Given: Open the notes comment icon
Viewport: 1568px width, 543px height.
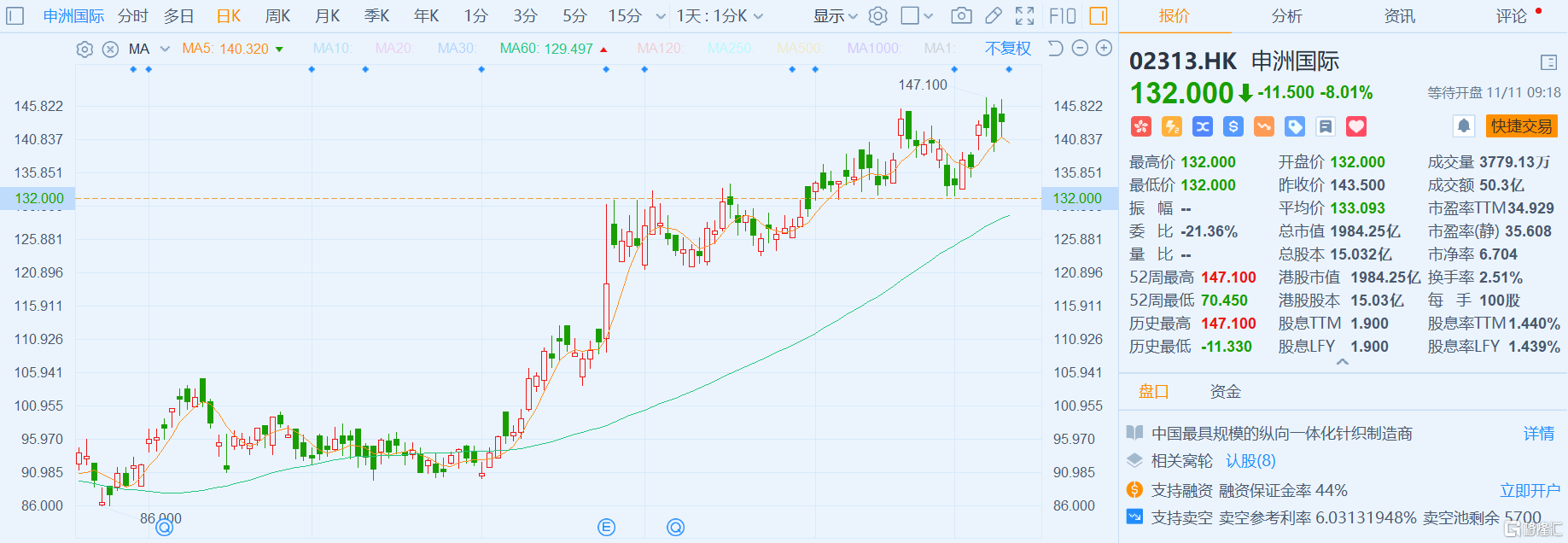Looking at the screenshot, I should (1326, 126).
